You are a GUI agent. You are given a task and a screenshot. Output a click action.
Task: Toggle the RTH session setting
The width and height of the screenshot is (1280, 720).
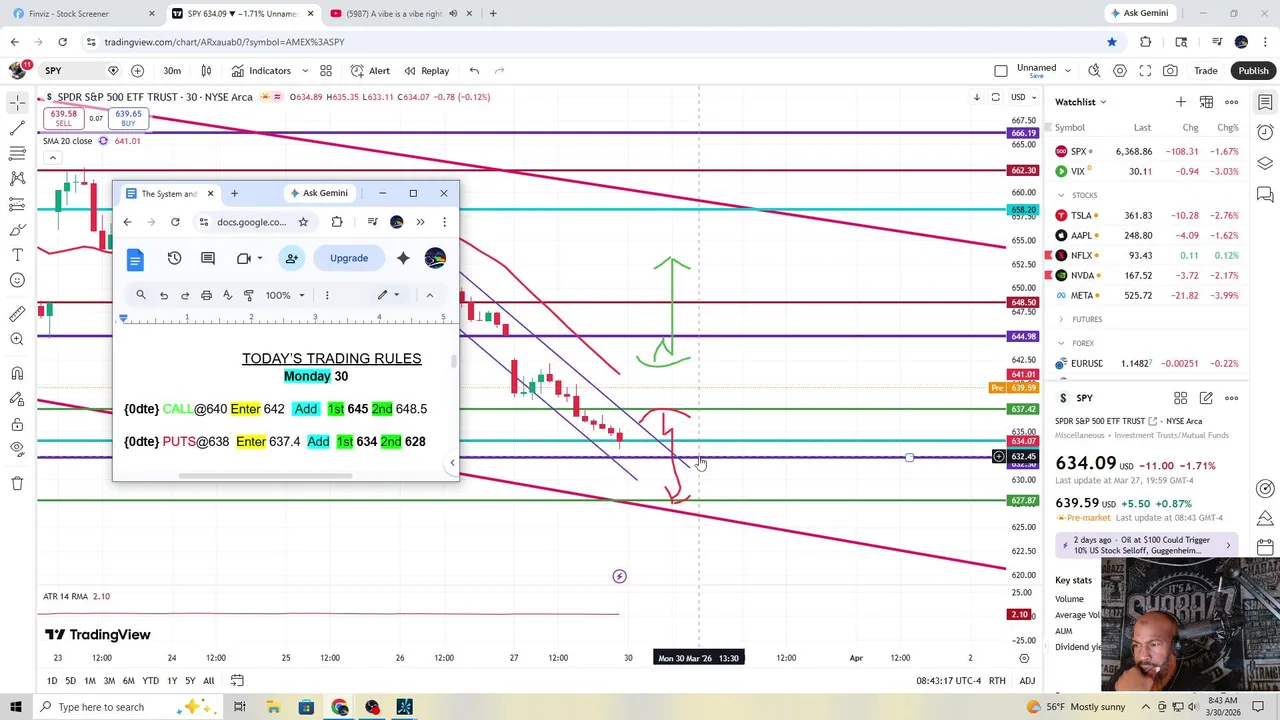pyautogui.click(x=997, y=681)
